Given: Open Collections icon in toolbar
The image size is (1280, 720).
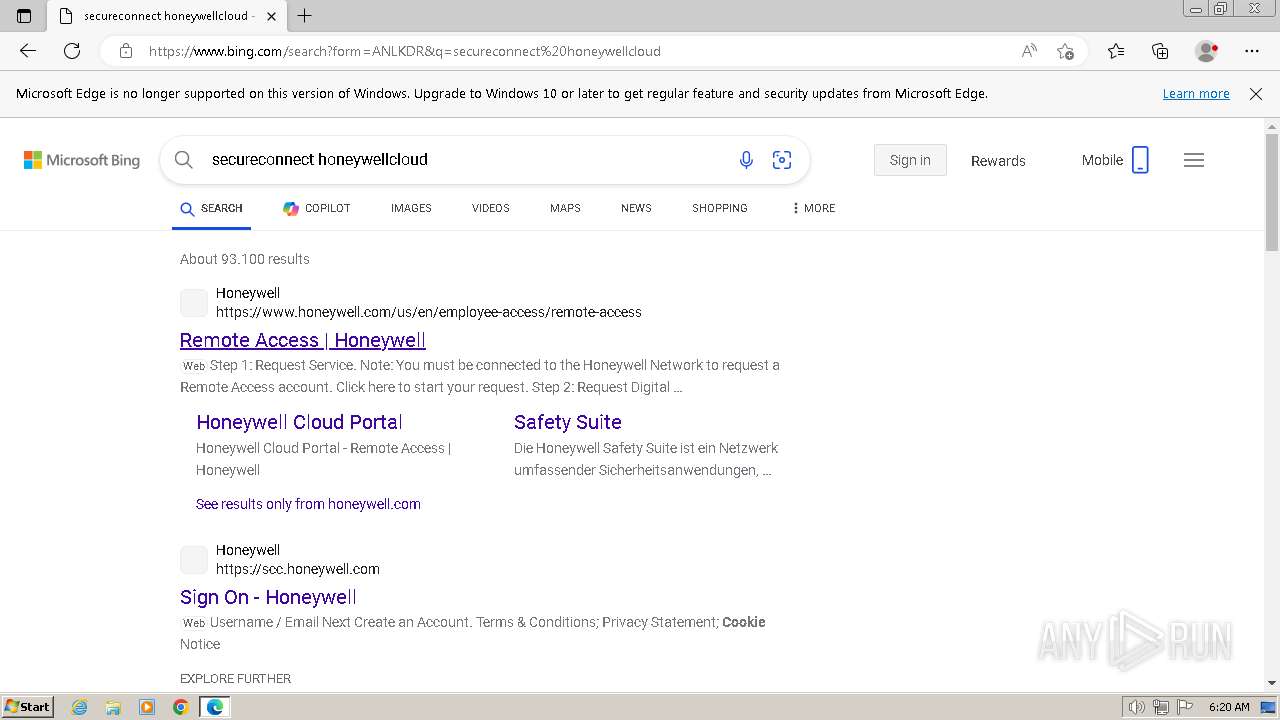Looking at the screenshot, I should click(x=1160, y=51).
